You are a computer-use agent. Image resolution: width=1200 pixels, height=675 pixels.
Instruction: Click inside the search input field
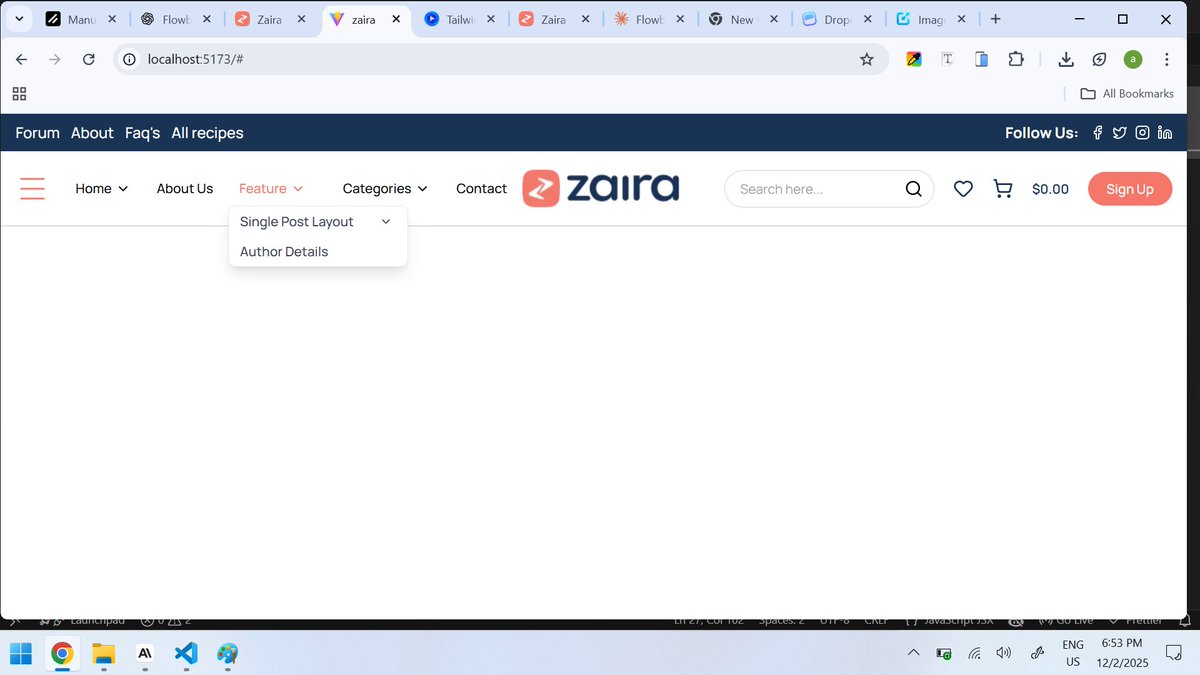click(810, 188)
